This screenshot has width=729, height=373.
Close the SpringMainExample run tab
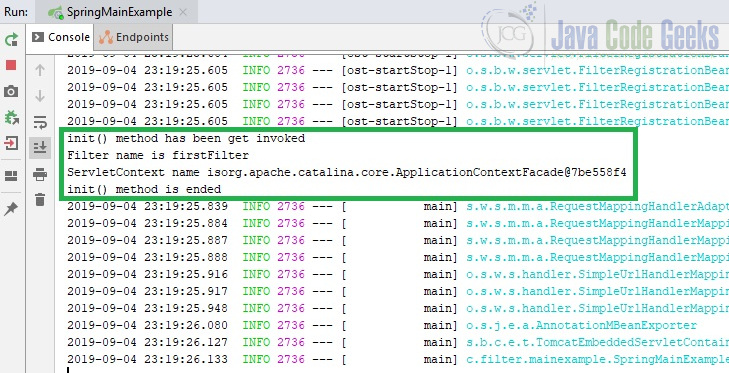point(183,13)
